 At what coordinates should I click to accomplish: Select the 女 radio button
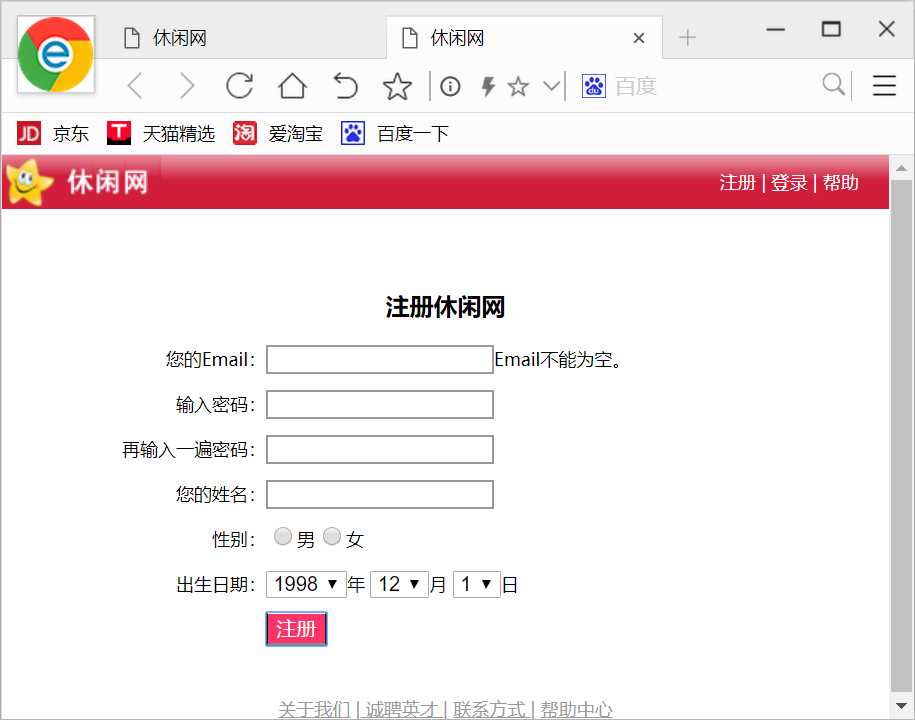(331, 536)
